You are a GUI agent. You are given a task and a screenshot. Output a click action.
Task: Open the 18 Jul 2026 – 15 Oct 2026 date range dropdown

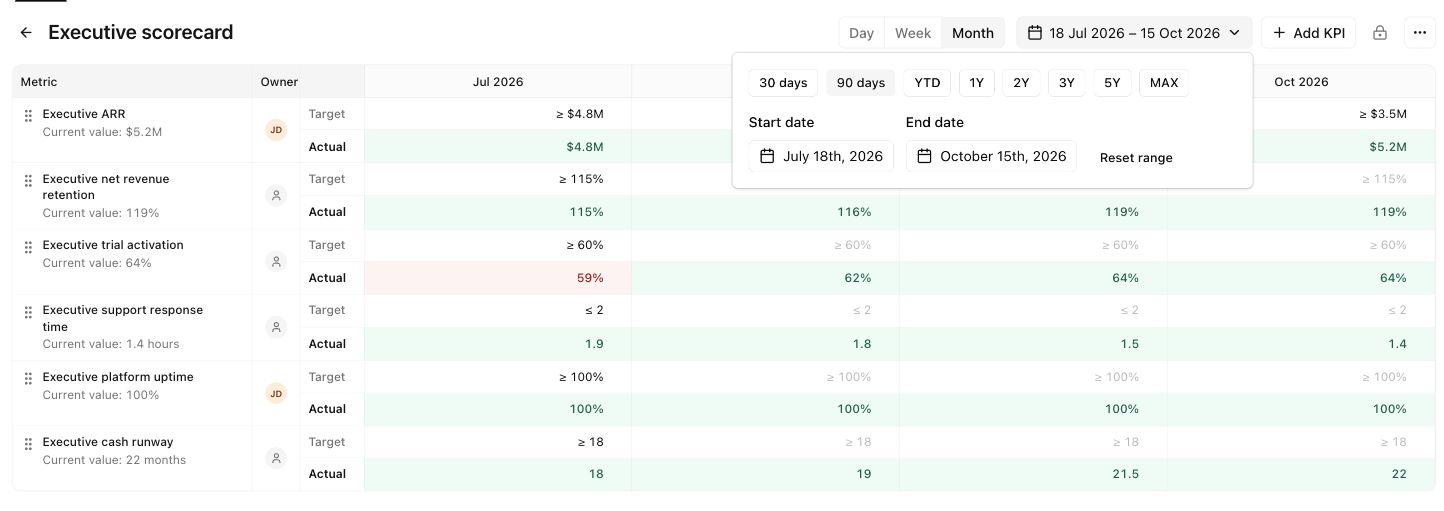[1134, 33]
